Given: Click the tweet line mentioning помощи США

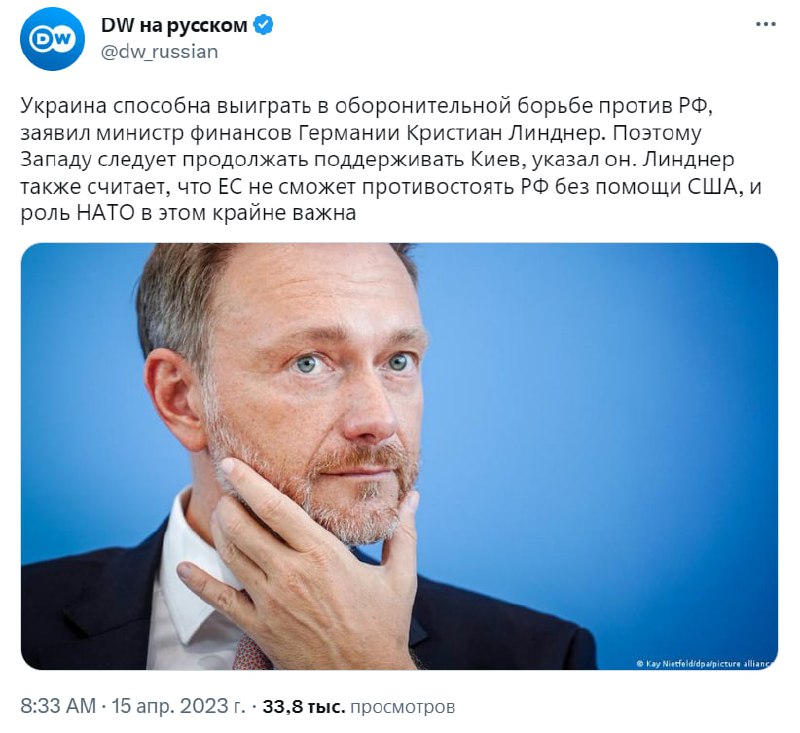Looking at the screenshot, I should pyautogui.click(x=391, y=187).
